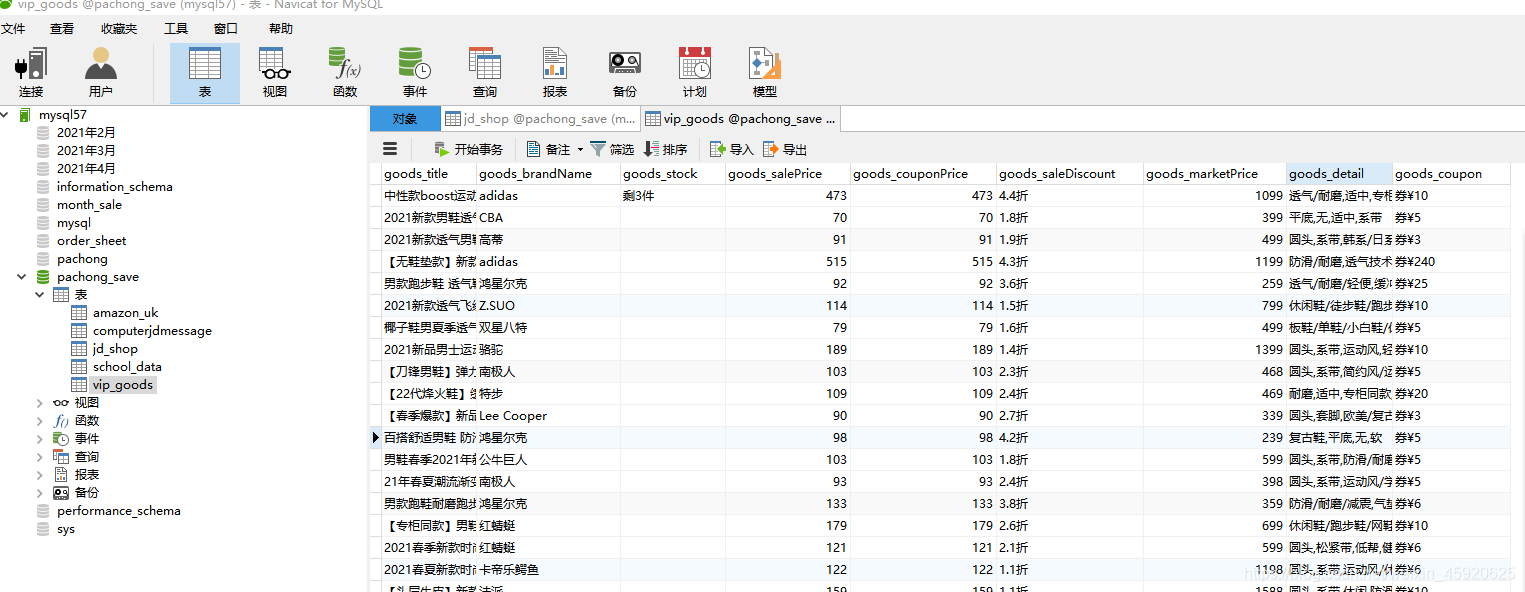Open the 连接 connection tool
The image size is (1525, 592).
(x=31, y=73)
